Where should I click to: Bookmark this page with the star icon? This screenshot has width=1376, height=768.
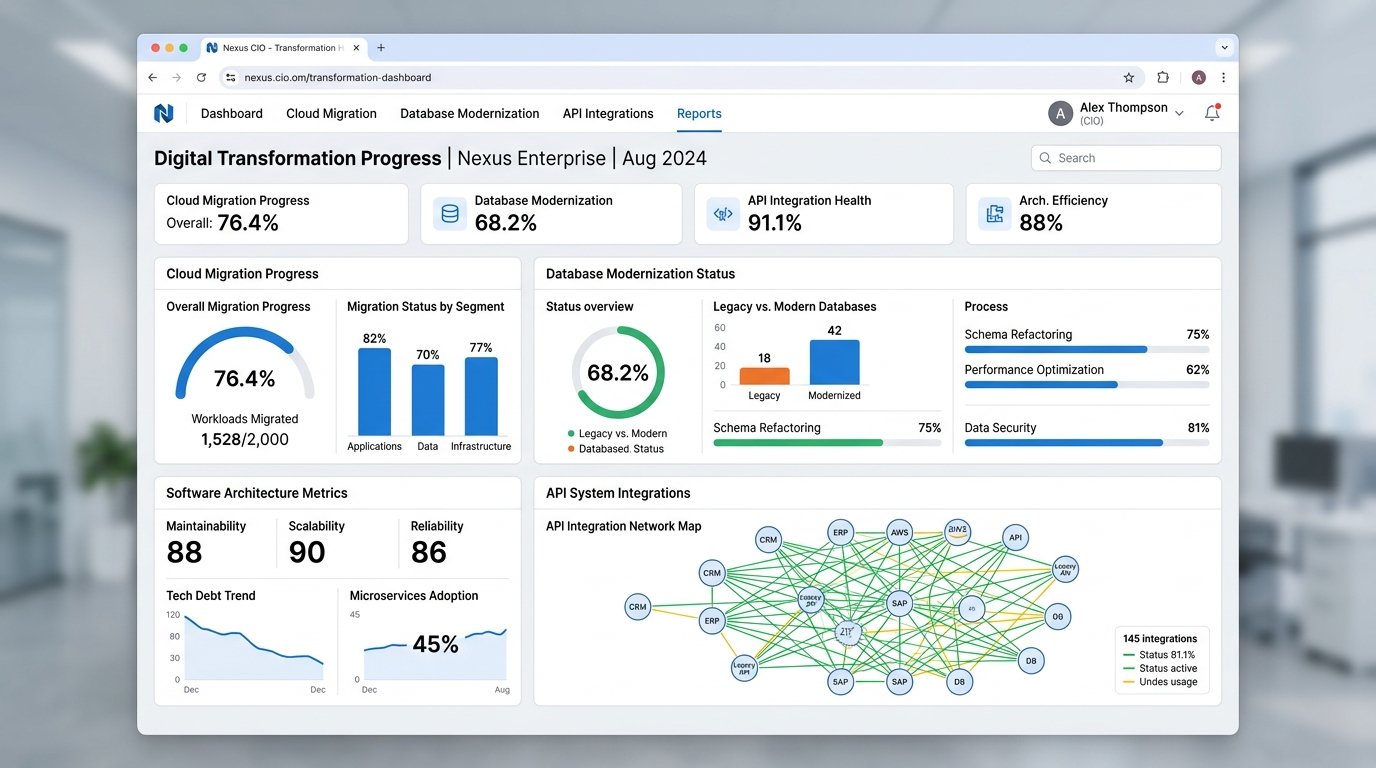pyautogui.click(x=1129, y=77)
